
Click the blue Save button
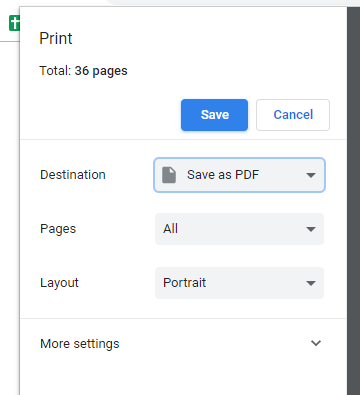[214, 115]
